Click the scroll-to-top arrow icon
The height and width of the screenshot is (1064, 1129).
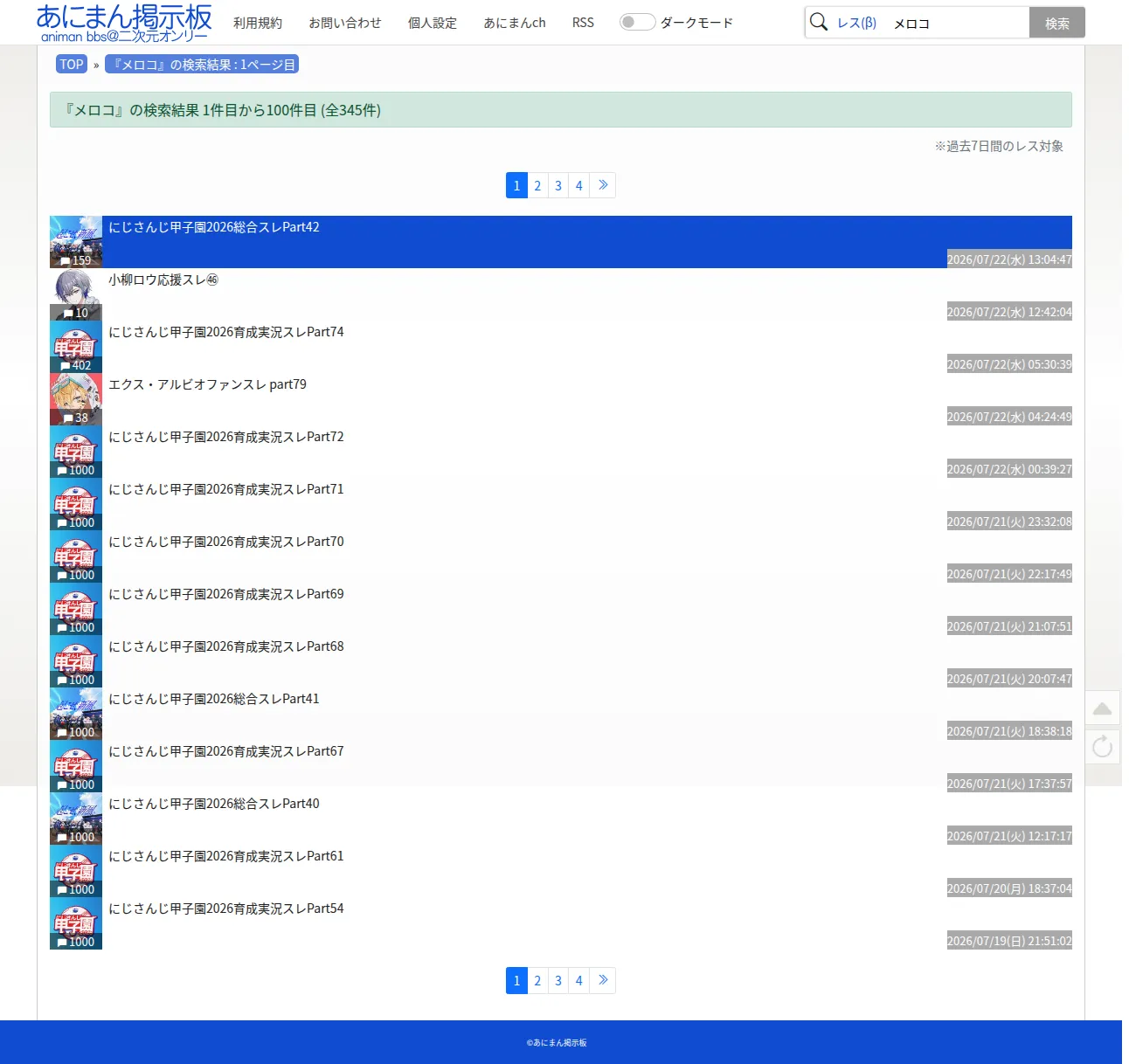1103,708
